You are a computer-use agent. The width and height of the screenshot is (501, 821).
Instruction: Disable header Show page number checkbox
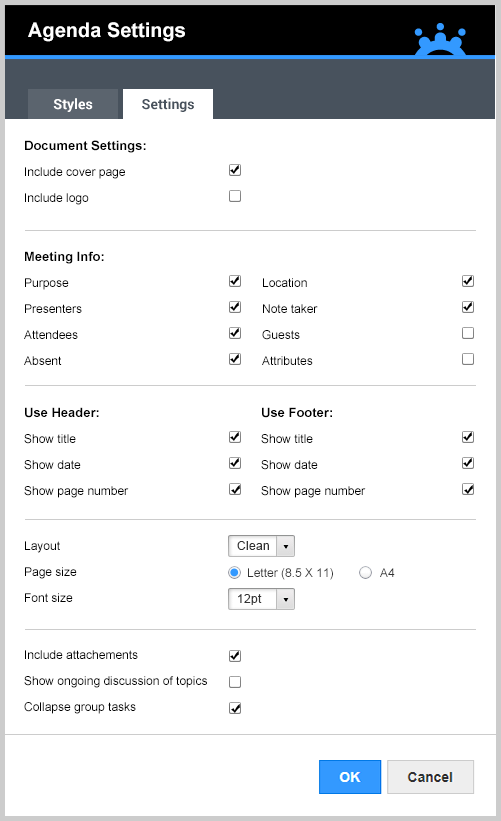[235, 490]
